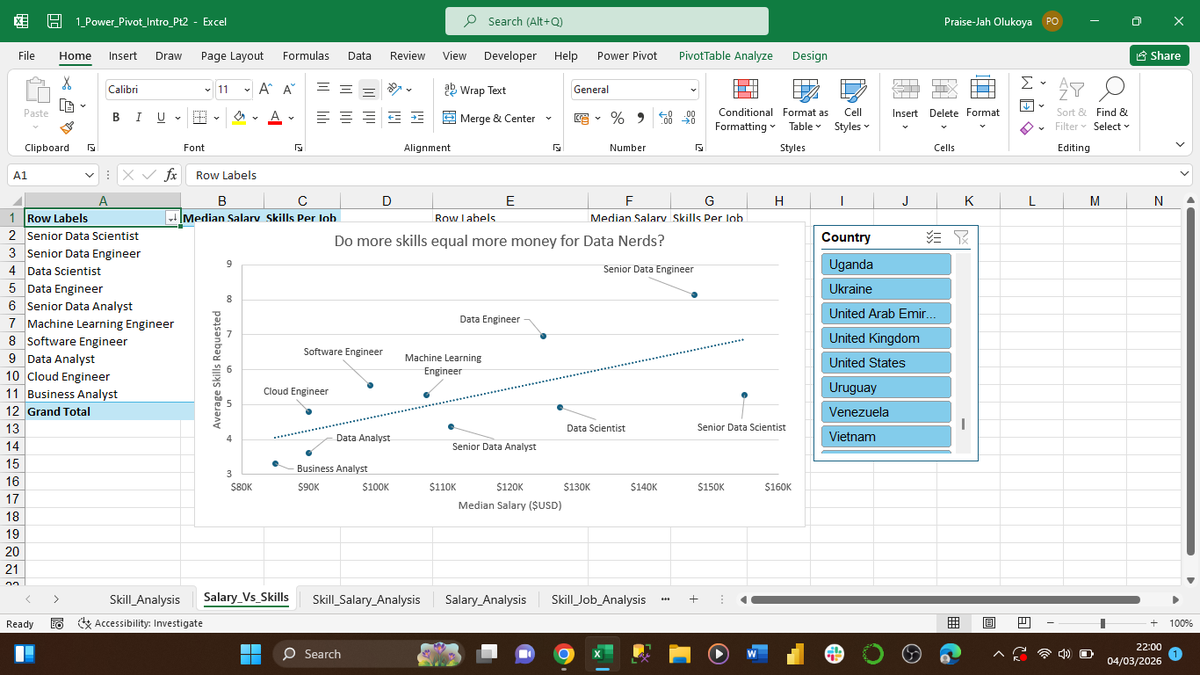Click the Increase Decimal icon
This screenshot has width=1200, height=675.
tap(667, 118)
